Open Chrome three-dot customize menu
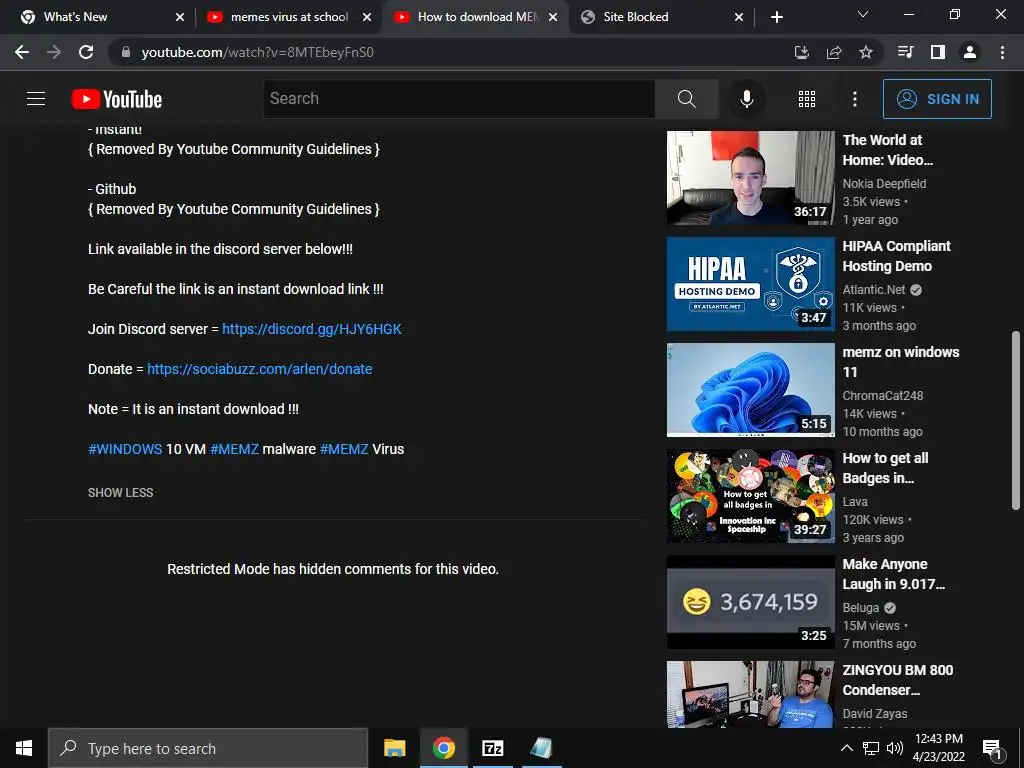 click(x=1002, y=52)
